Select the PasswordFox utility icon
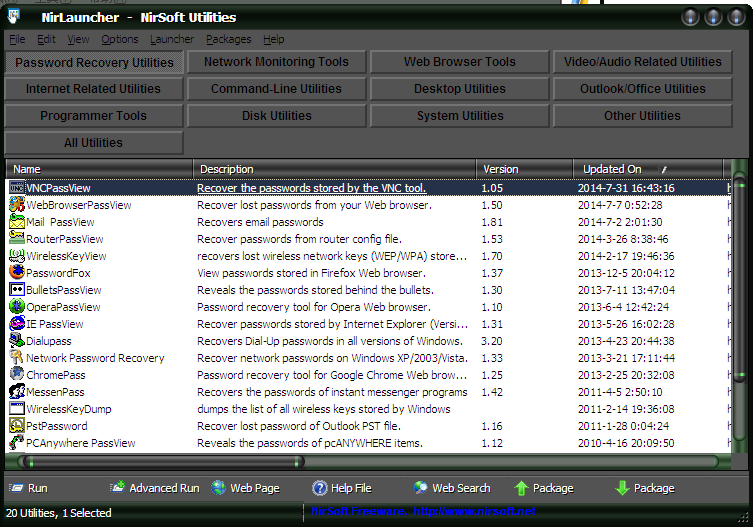The height and width of the screenshot is (527, 753). pos(17,273)
